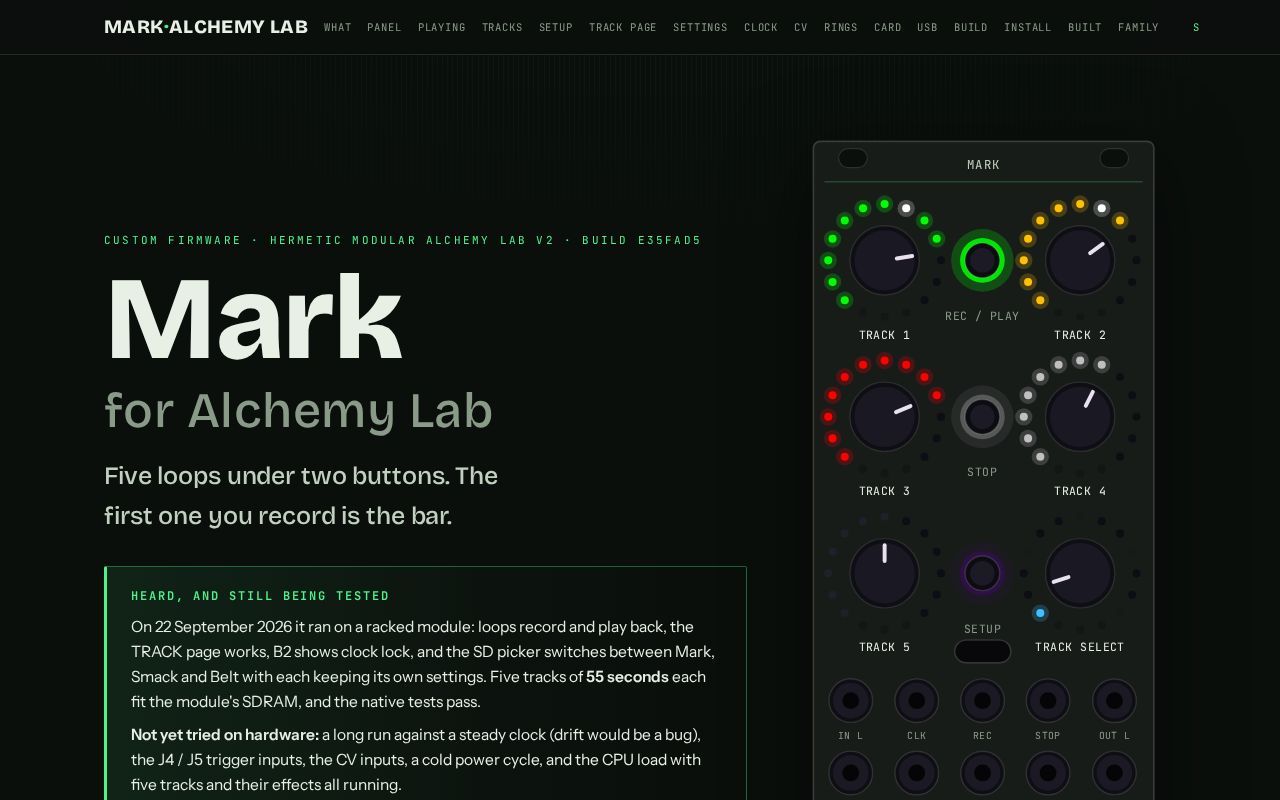Click the OUT L jack socket
The height and width of the screenshot is (800, 1280).
point(1114,701)
